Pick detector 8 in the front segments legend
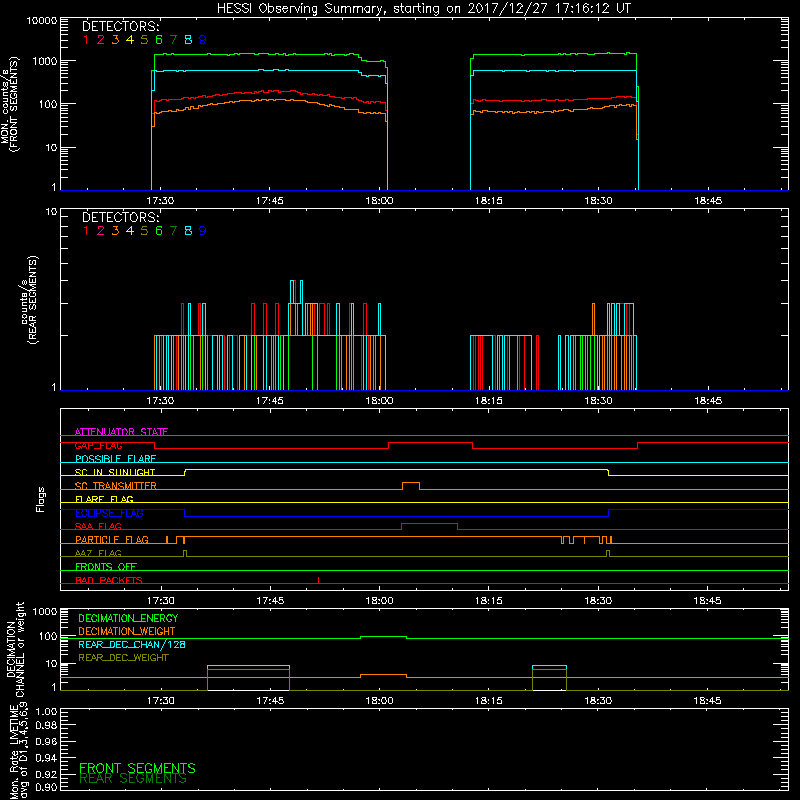The height and width of the screenshot is (800, 800). point(188,40)
